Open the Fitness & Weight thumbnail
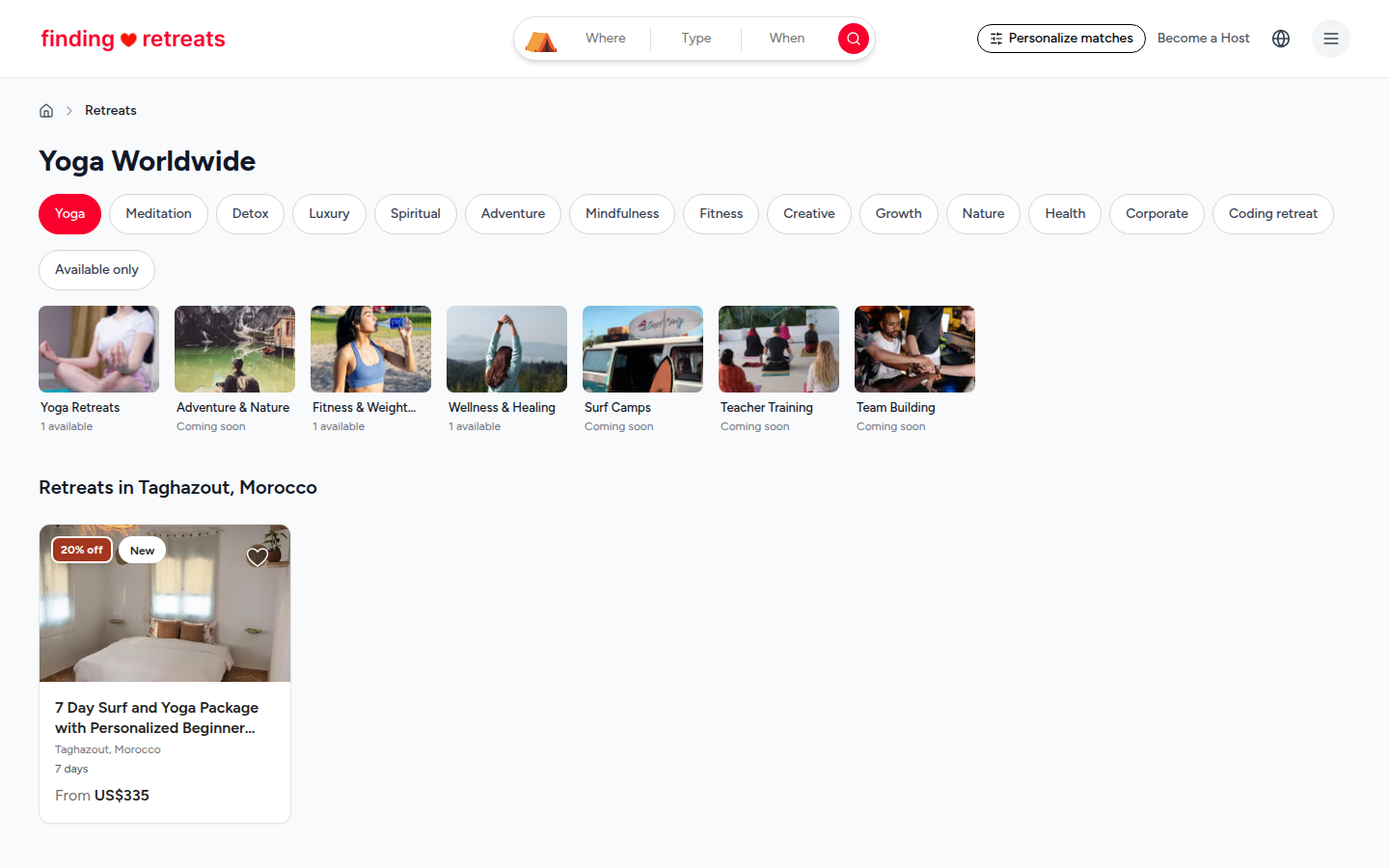The width and height of the screenshot is (1389, 868). (370, 349)
